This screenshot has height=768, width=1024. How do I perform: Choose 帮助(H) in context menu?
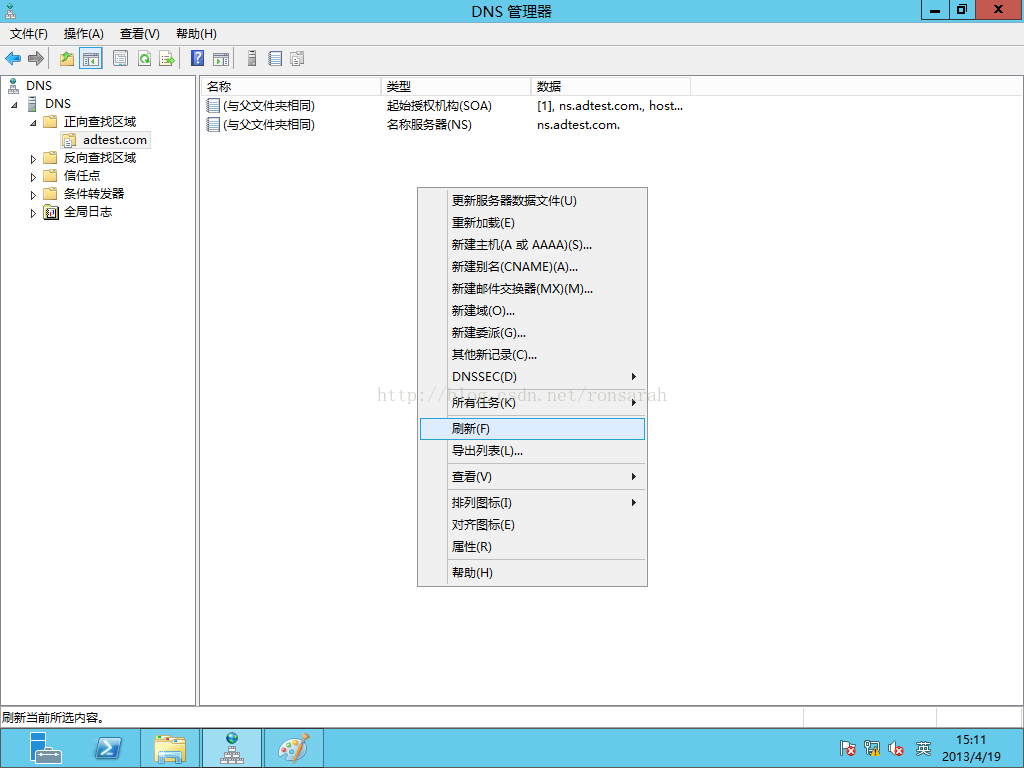tap(532, 573)
